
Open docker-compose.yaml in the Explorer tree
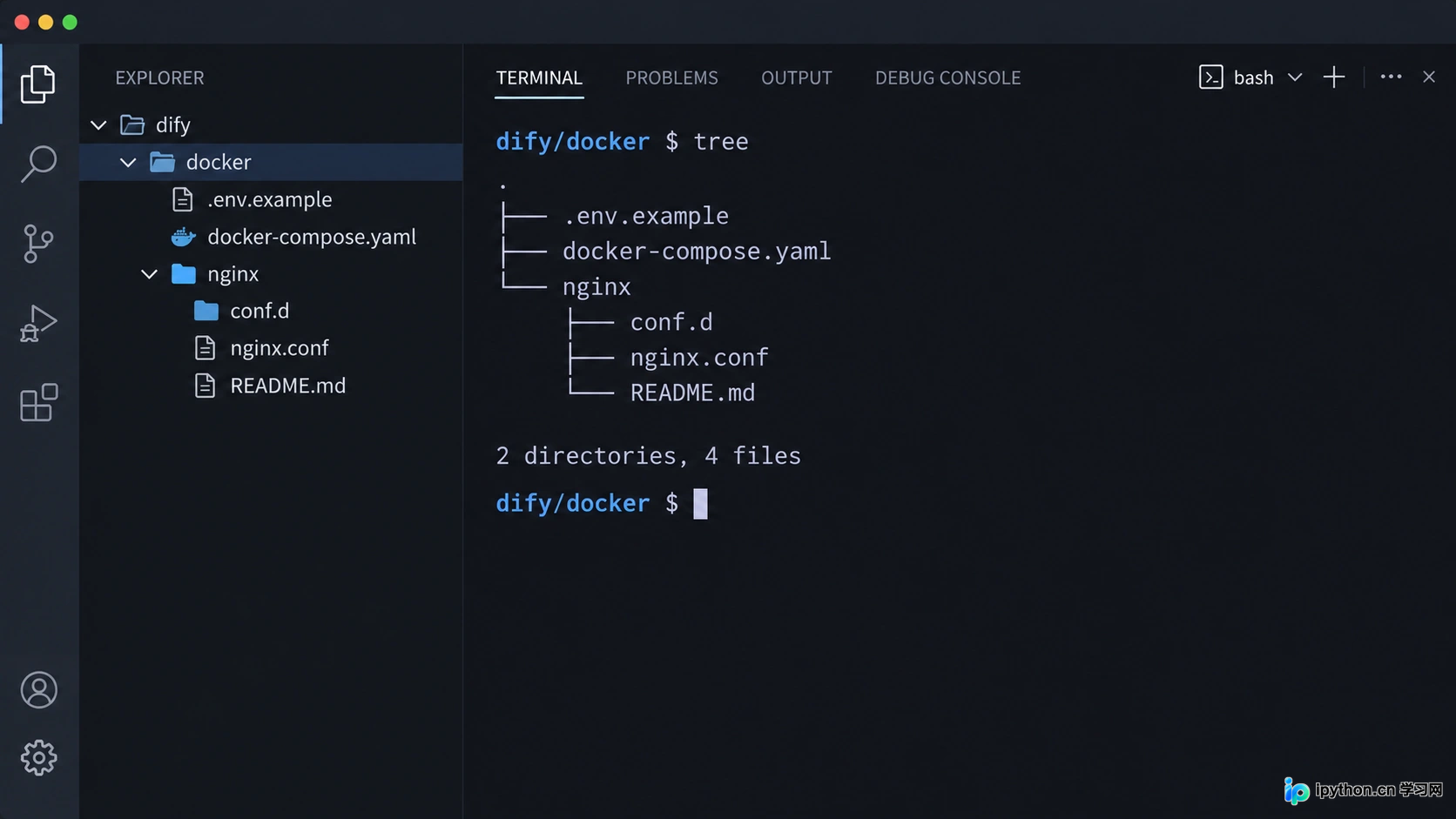[x=312, y=237]
